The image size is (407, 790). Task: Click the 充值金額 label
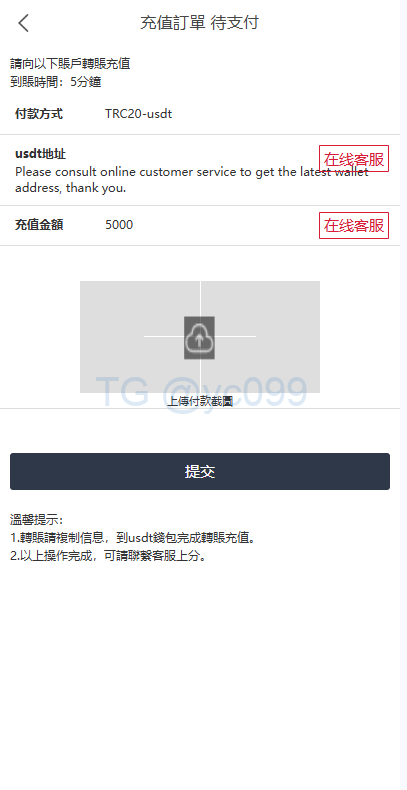[x=39, y=225]
